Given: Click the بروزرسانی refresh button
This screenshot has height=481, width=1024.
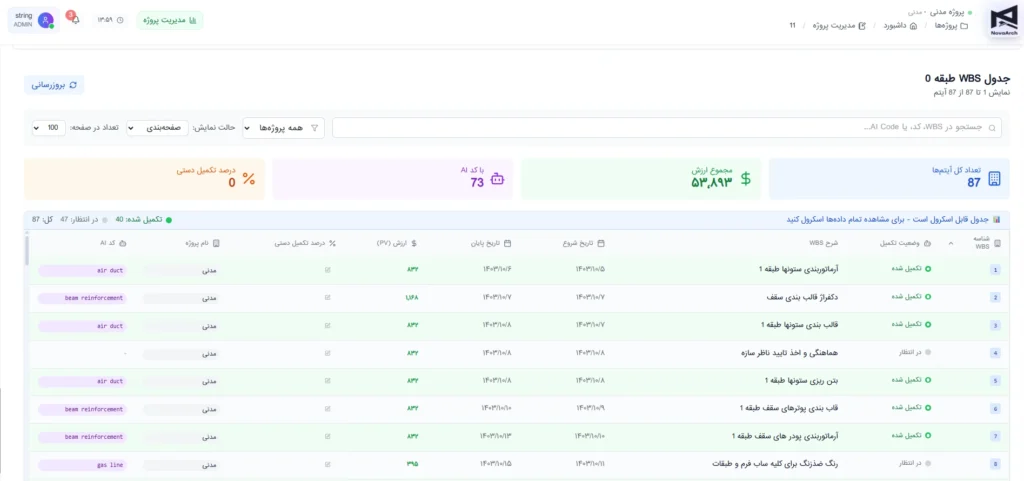Looking at the screenshot, I should click(x=54, y=85).
